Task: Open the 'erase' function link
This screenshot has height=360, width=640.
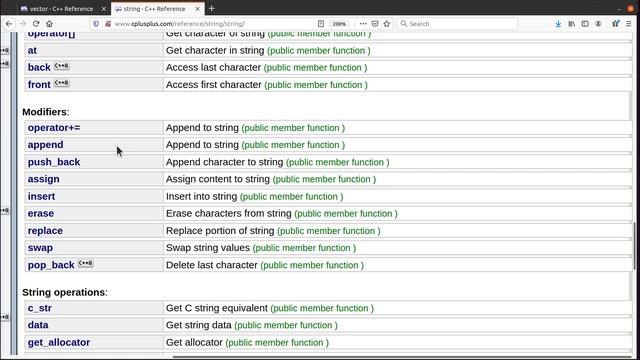Action: click(41, 213)
